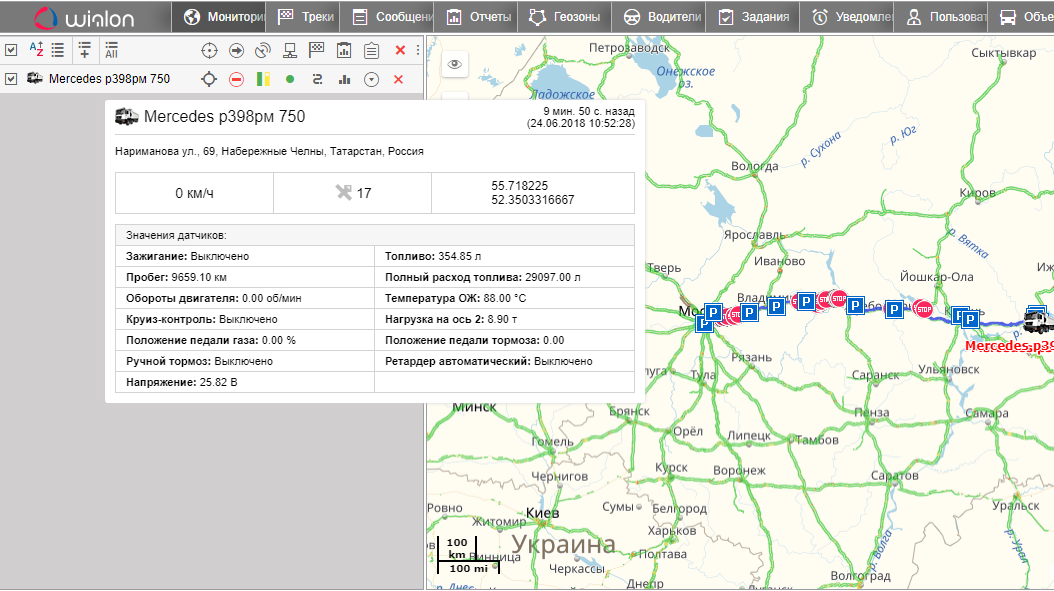Image resolution: width=1054 pixels, height=591 pixels.
Task: Uncheck the Mercedes p398рм 750 checkbox
Action: 11,79
